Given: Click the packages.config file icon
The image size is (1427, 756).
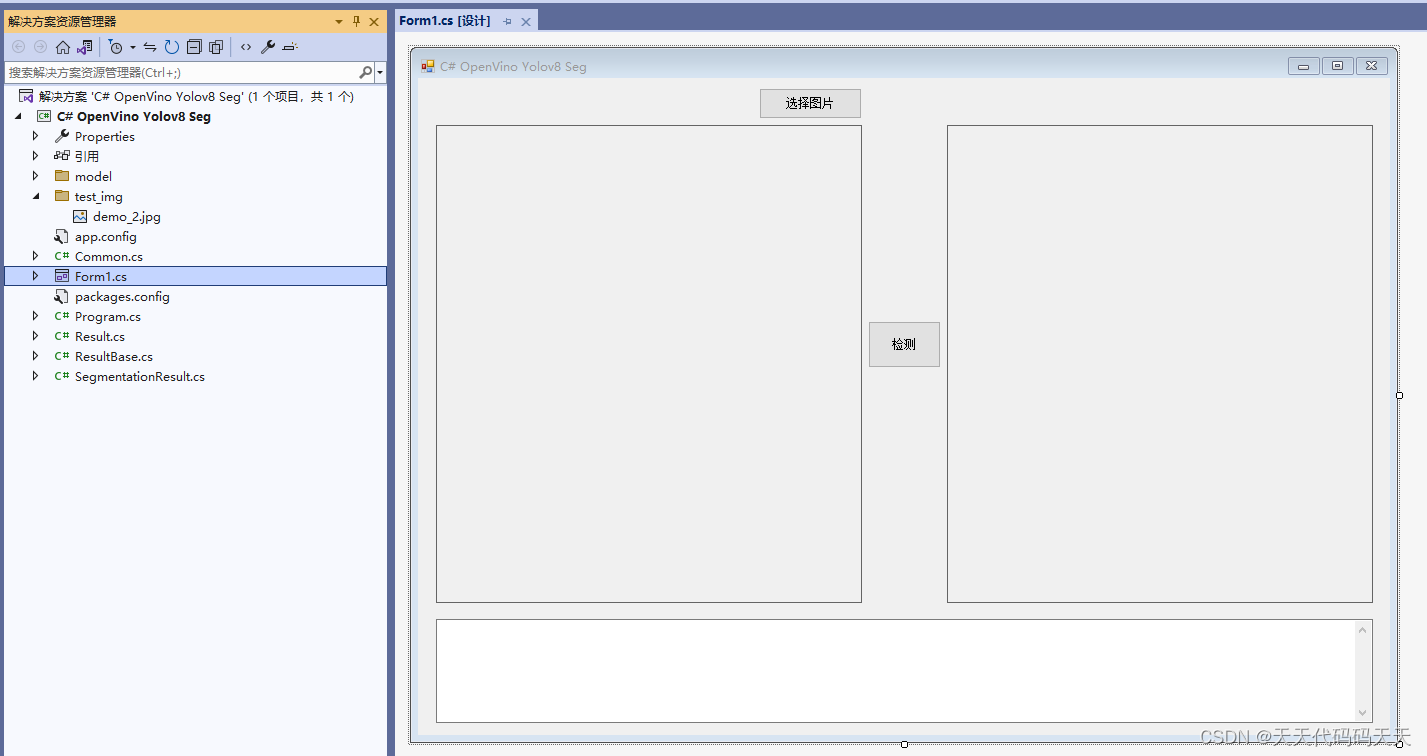Looking at the screenshot, I should pyautogui.click(x=62, y=296).
